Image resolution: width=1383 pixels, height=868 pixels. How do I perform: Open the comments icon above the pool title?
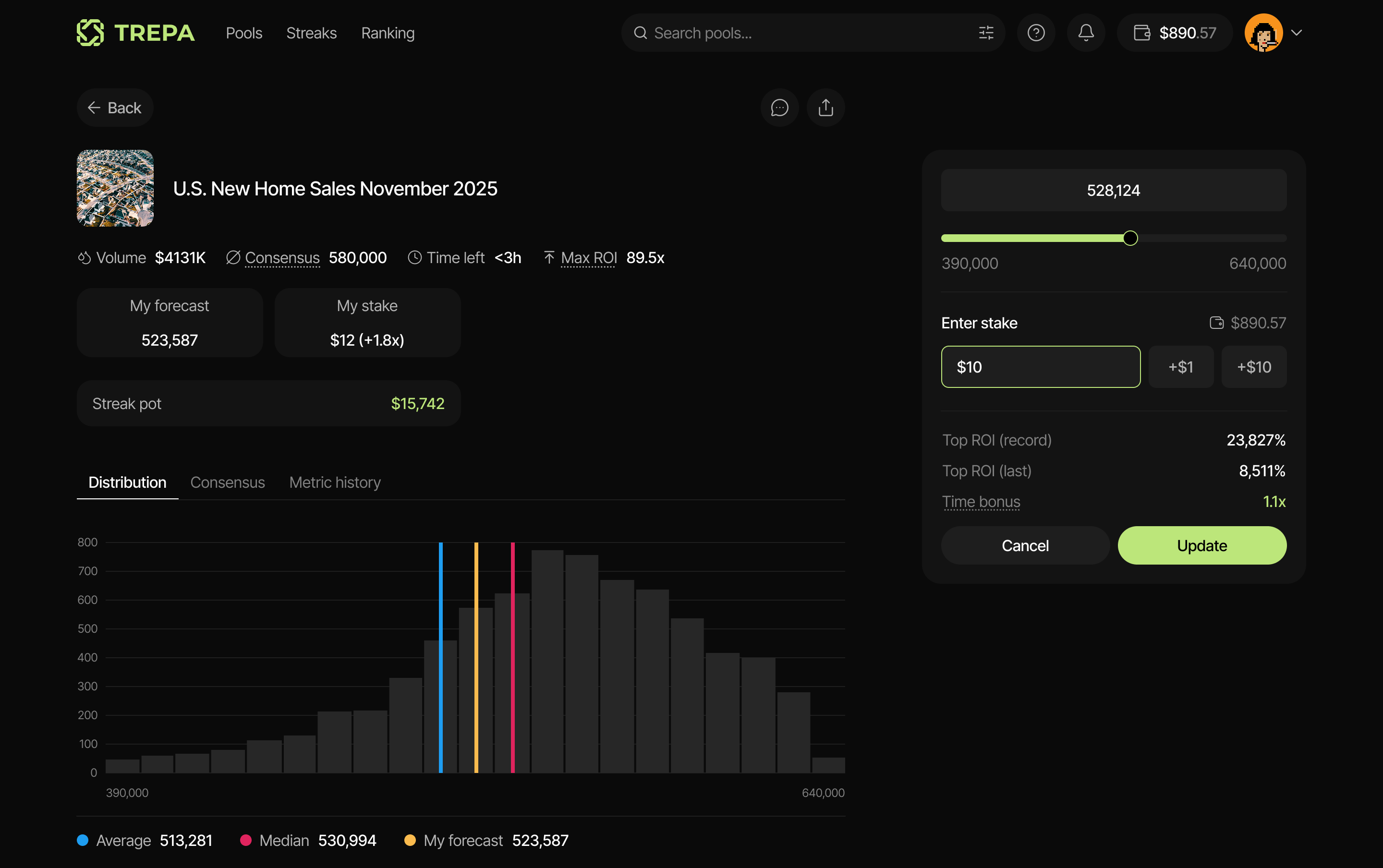coord(779,108)
